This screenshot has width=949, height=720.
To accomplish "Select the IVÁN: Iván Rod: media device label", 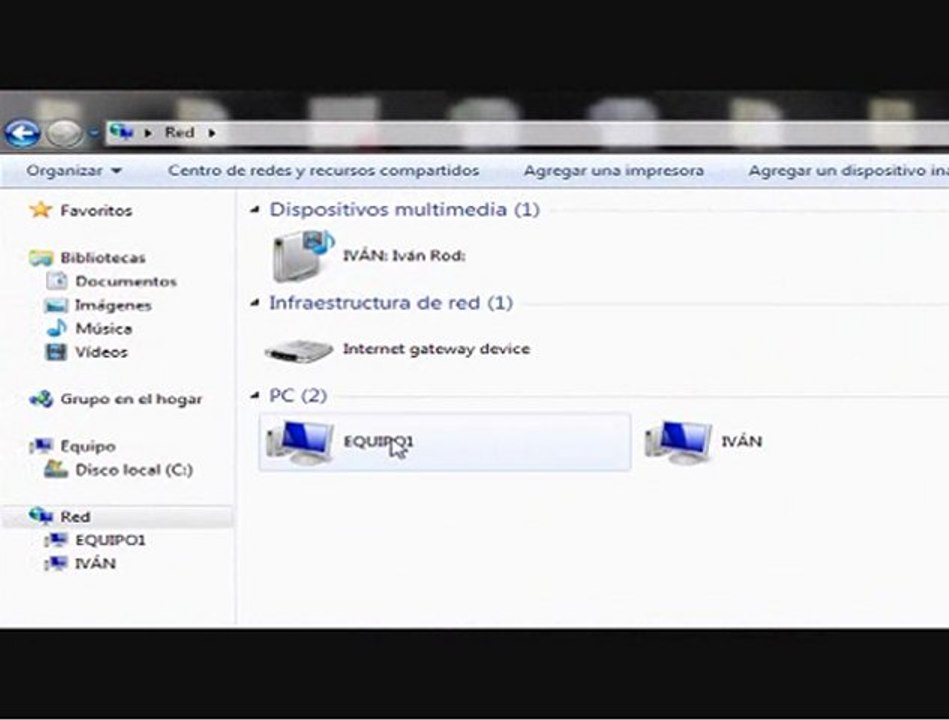I will pyautogui.click(x=404, y=256).
